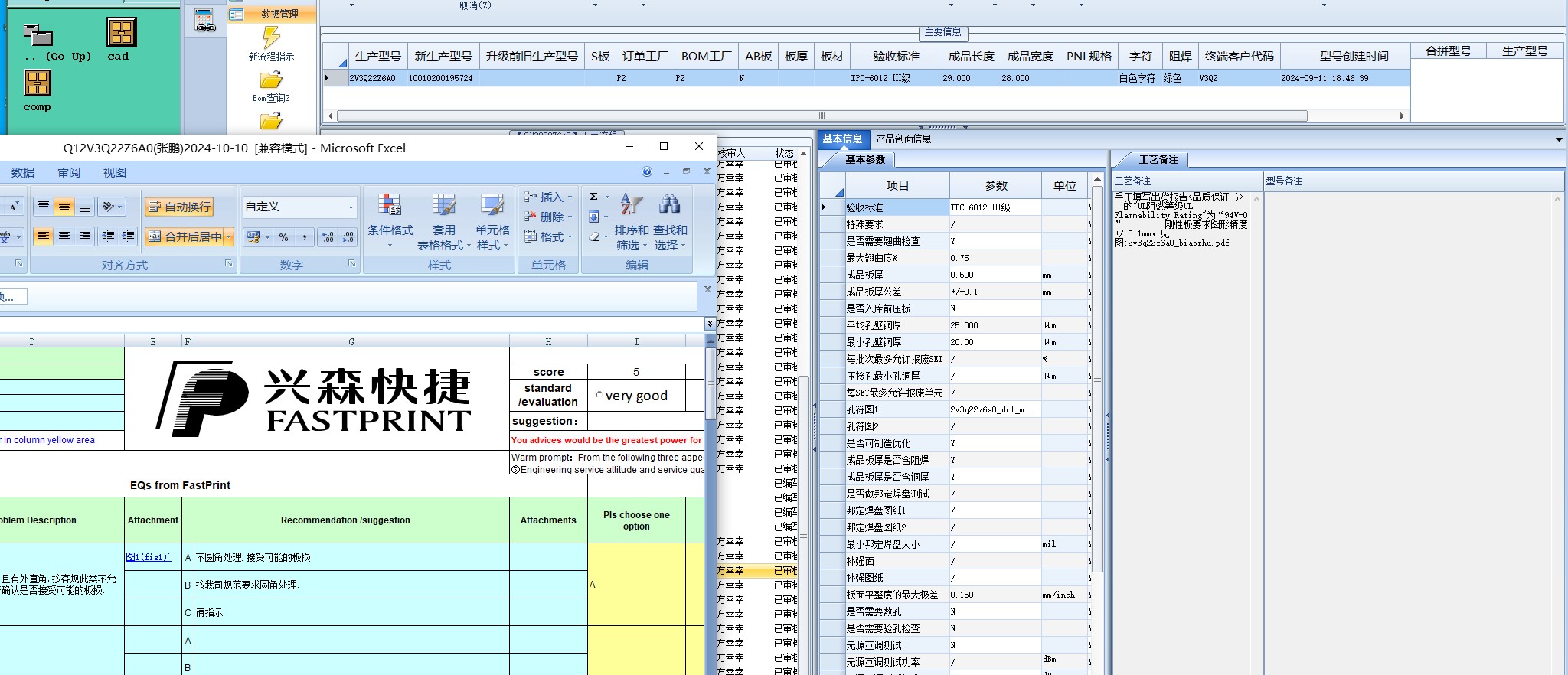Decrease indent in Excel alignment group
Viewport: 1568px width, 675px height.
[109, 236]
